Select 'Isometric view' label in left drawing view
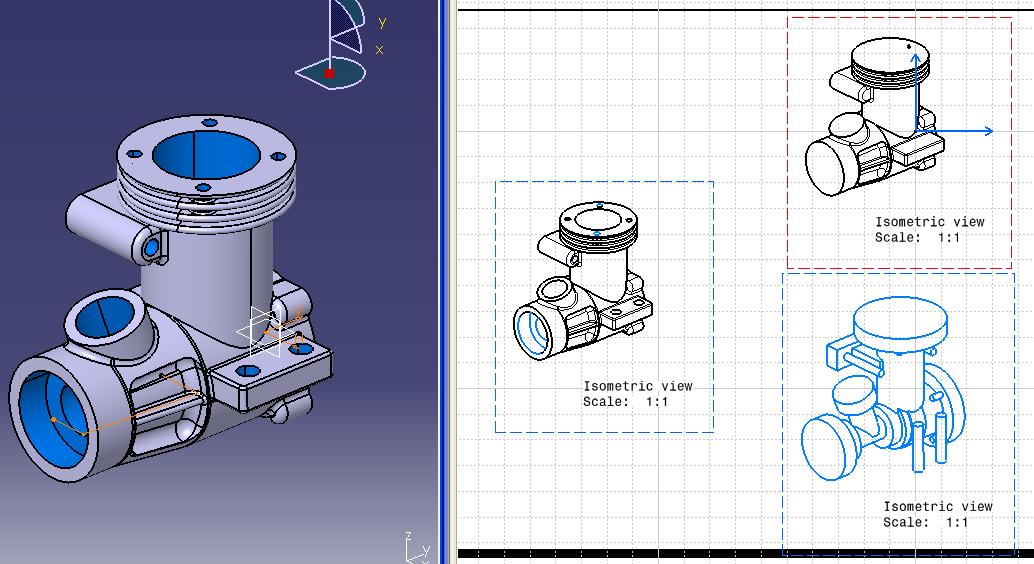Viewport: 1034px width, 564px height. pyautogui.click(x=638, y=386)
